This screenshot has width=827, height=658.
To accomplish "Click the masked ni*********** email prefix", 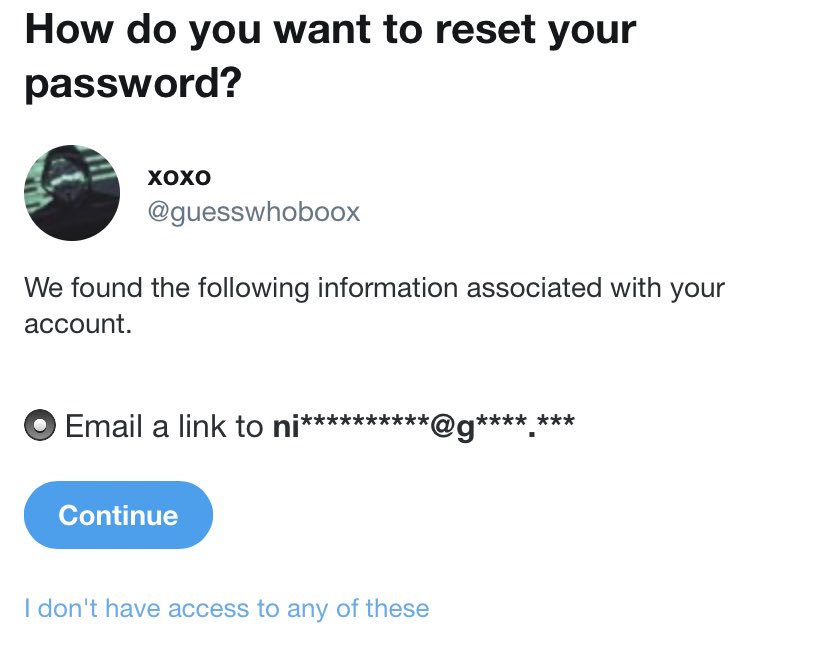I will tap(351, 425).
